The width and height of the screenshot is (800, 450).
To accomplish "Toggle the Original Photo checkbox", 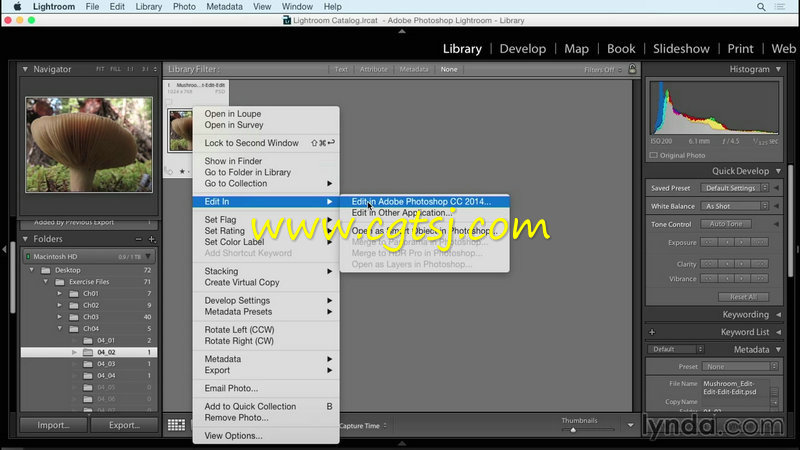I will [x=654, y=155].
